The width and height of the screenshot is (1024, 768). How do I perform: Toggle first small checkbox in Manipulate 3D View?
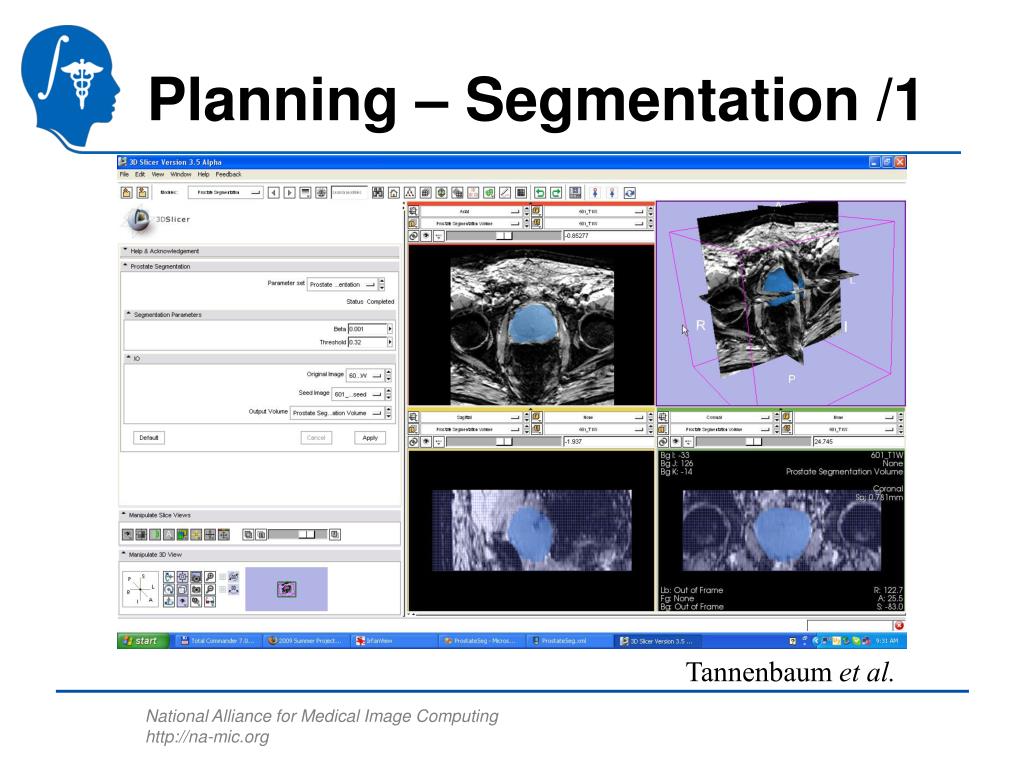[x=222, y=577]
